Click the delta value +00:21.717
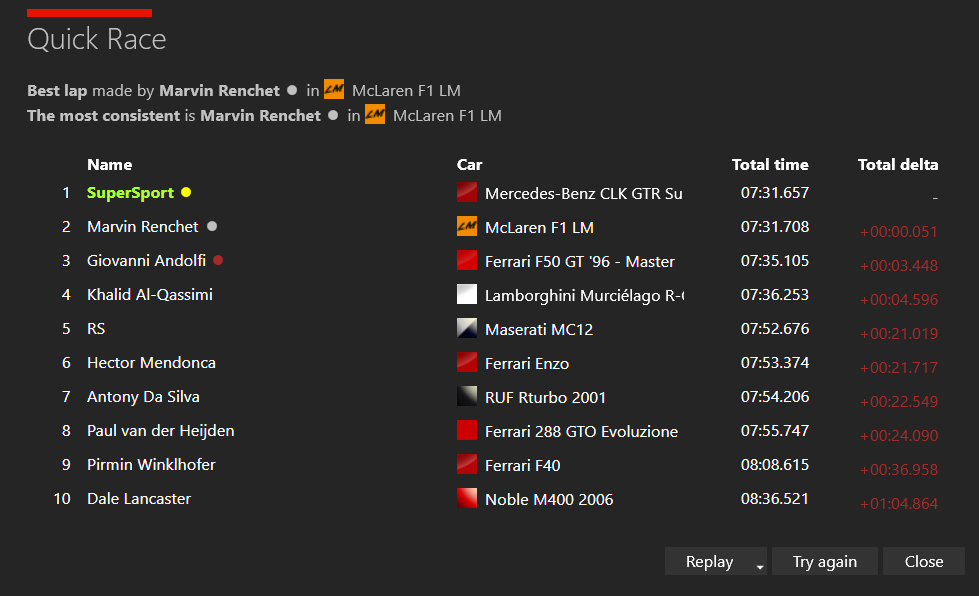The width and height of the screenshot is (979, 596). click(899, 368)
